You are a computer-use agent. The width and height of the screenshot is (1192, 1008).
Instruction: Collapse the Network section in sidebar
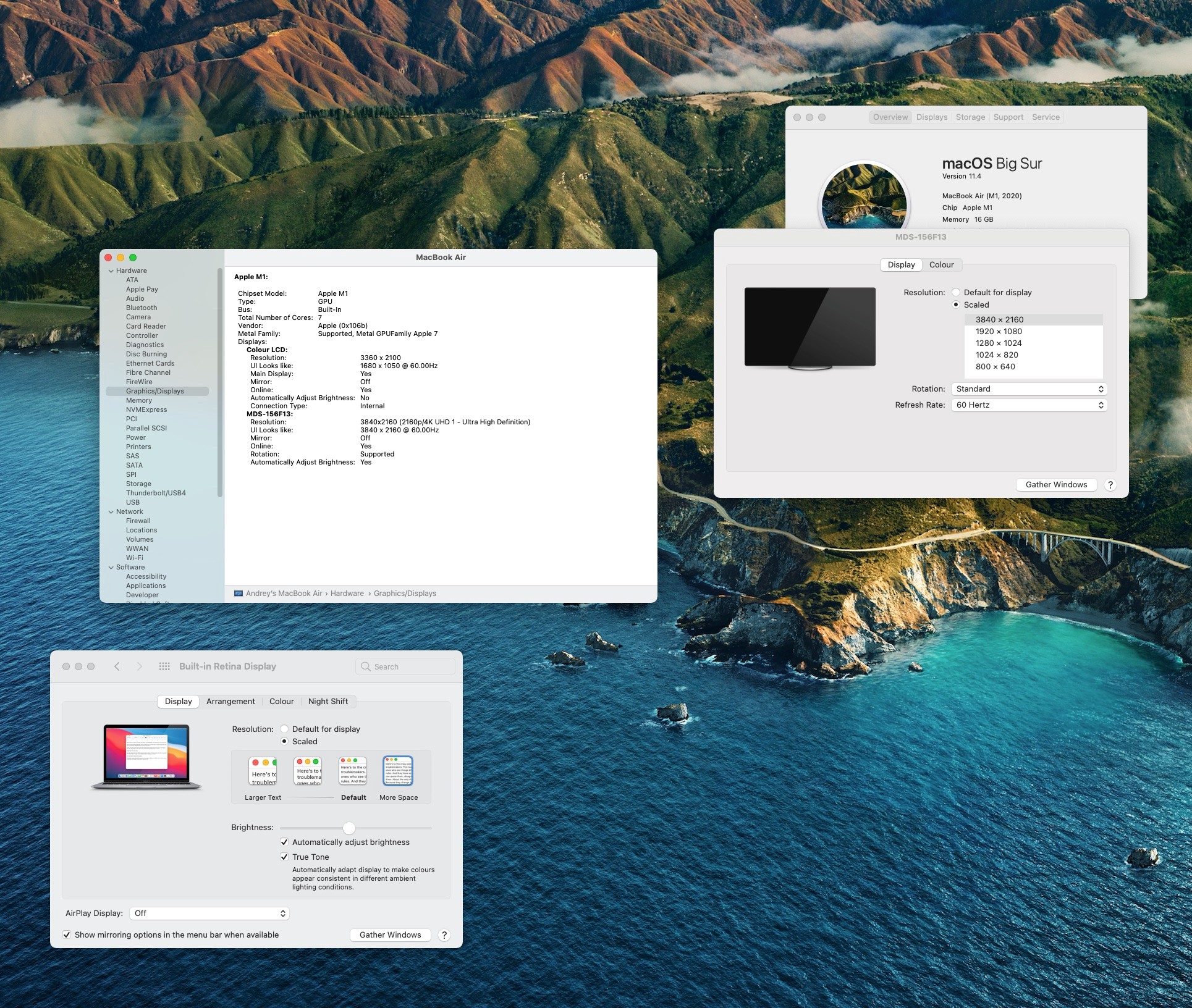pos(111,512)
